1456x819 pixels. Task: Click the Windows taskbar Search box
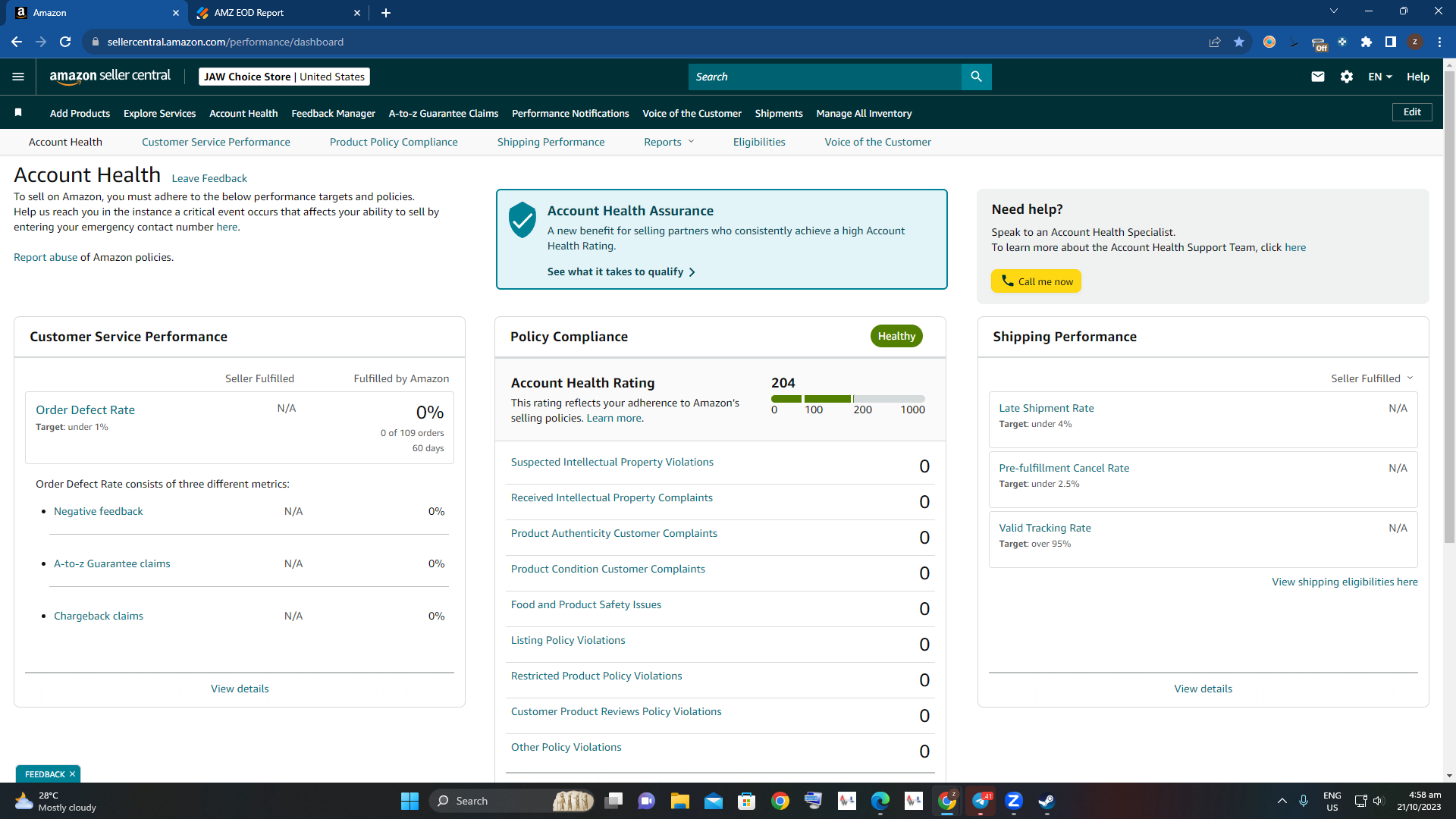point(512,801)
